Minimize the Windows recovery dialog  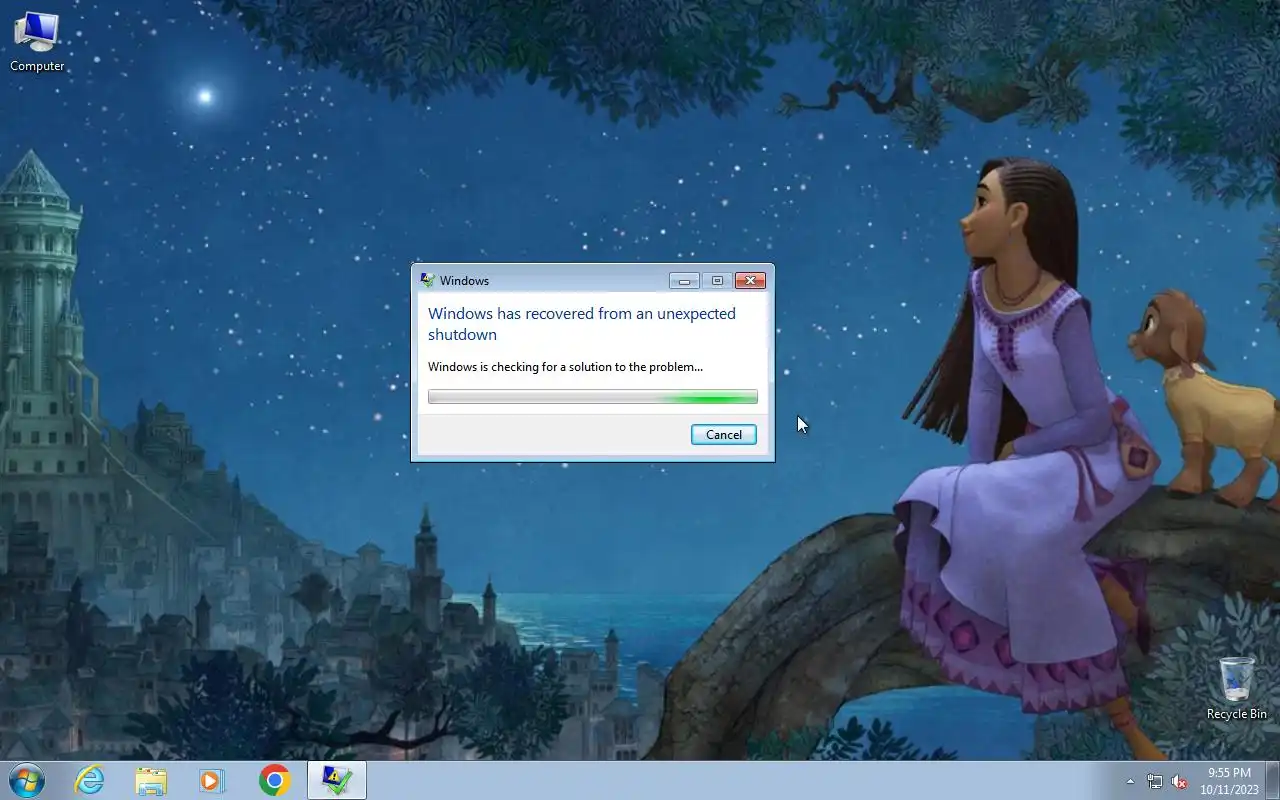point(685,281)
